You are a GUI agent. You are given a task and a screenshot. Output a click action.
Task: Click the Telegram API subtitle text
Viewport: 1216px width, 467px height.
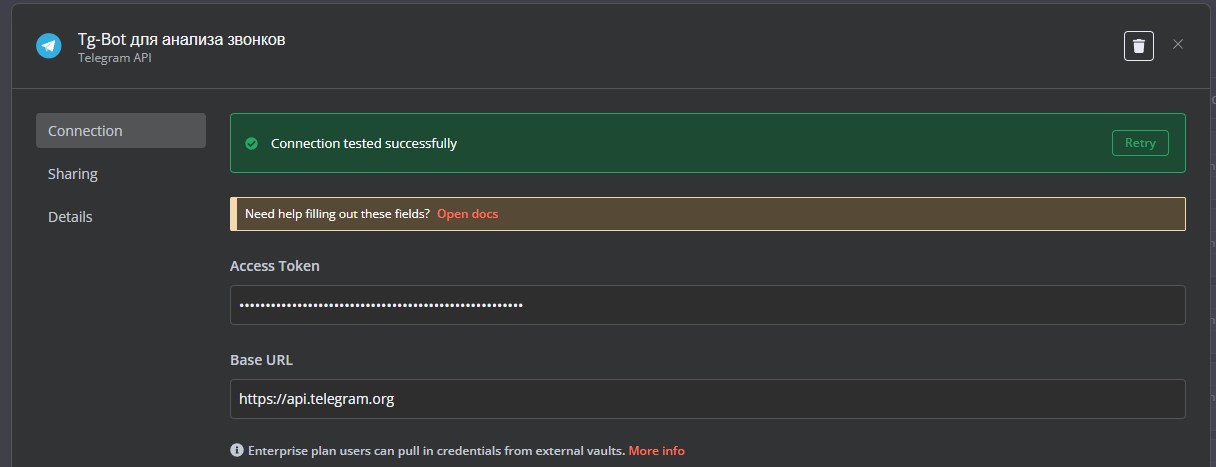[114, 58]
